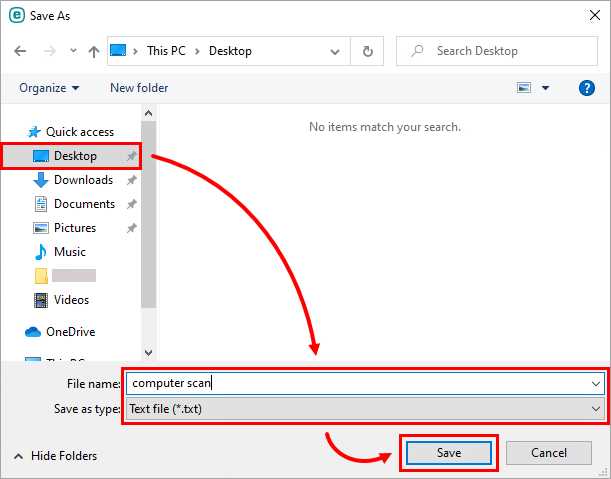Open the Music folder in sidebar
Screen dimensions: 611x479
tap(69, 252)
